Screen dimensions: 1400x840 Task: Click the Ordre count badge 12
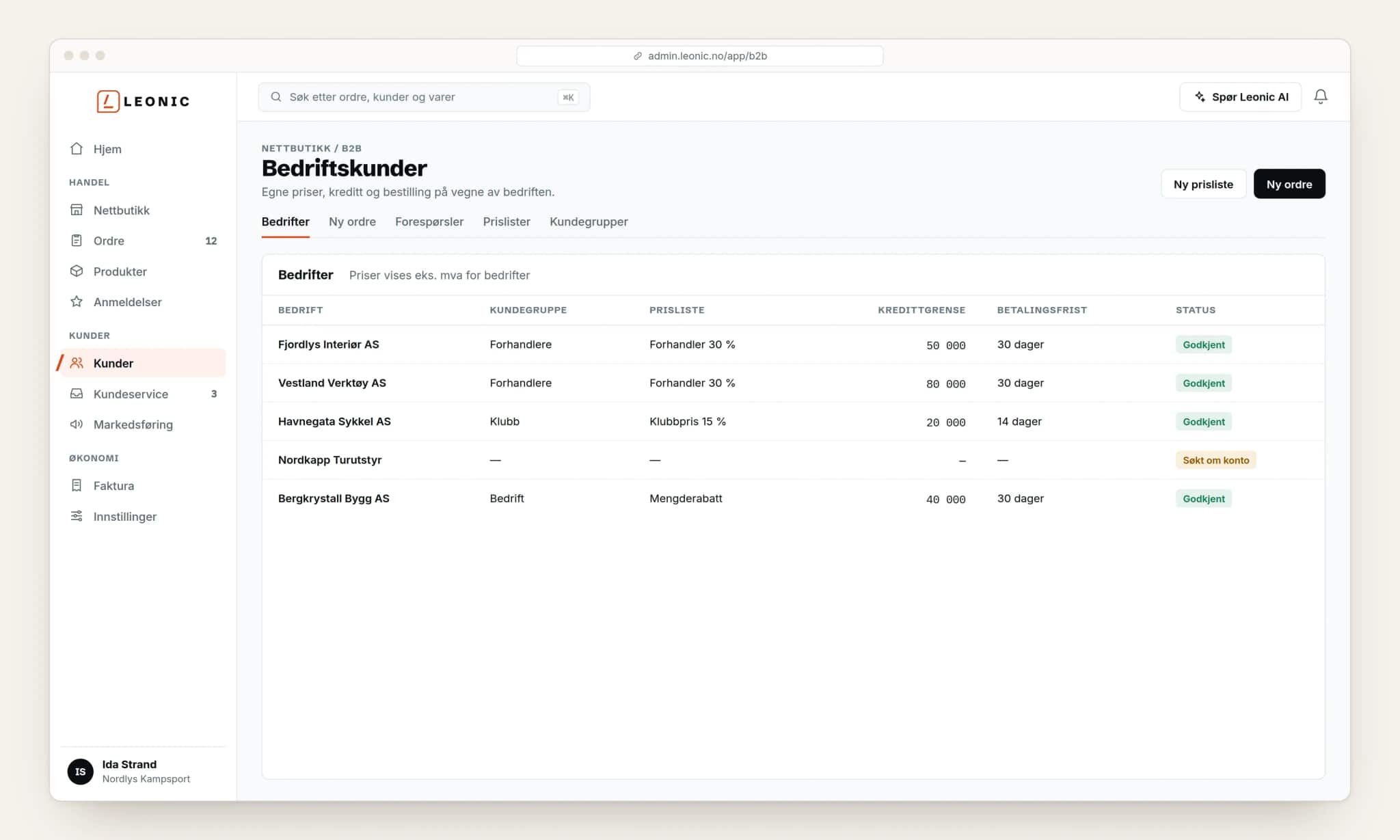coord(211,241)
